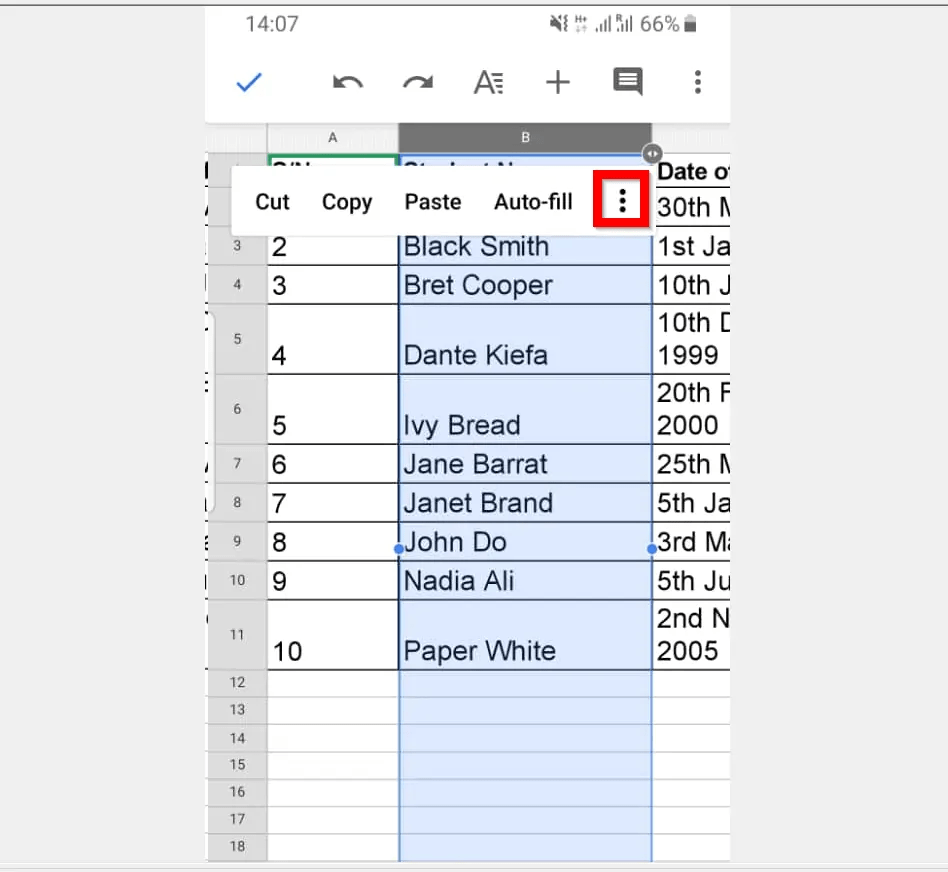Expand more options via context menu three dots

pos(621,200)
